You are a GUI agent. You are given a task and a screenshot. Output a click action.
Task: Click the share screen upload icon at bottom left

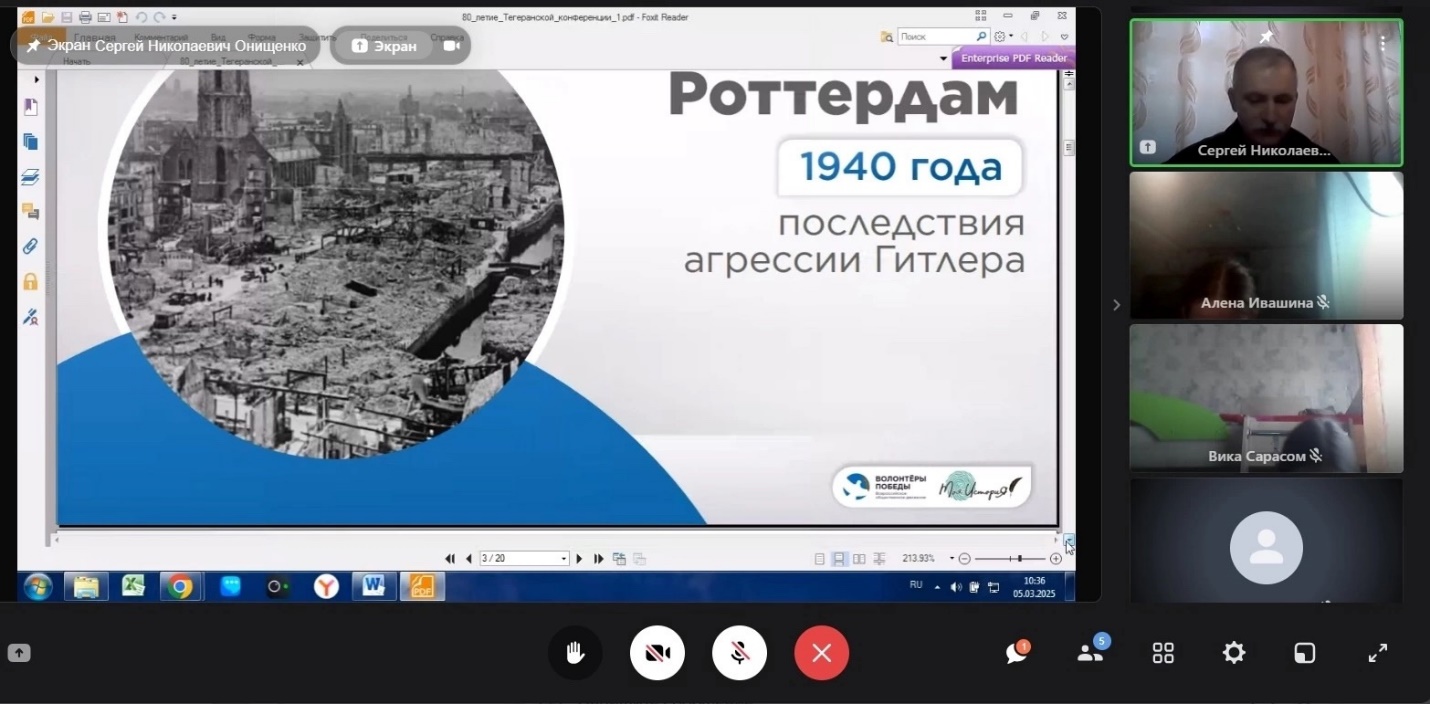click(19, 653)
